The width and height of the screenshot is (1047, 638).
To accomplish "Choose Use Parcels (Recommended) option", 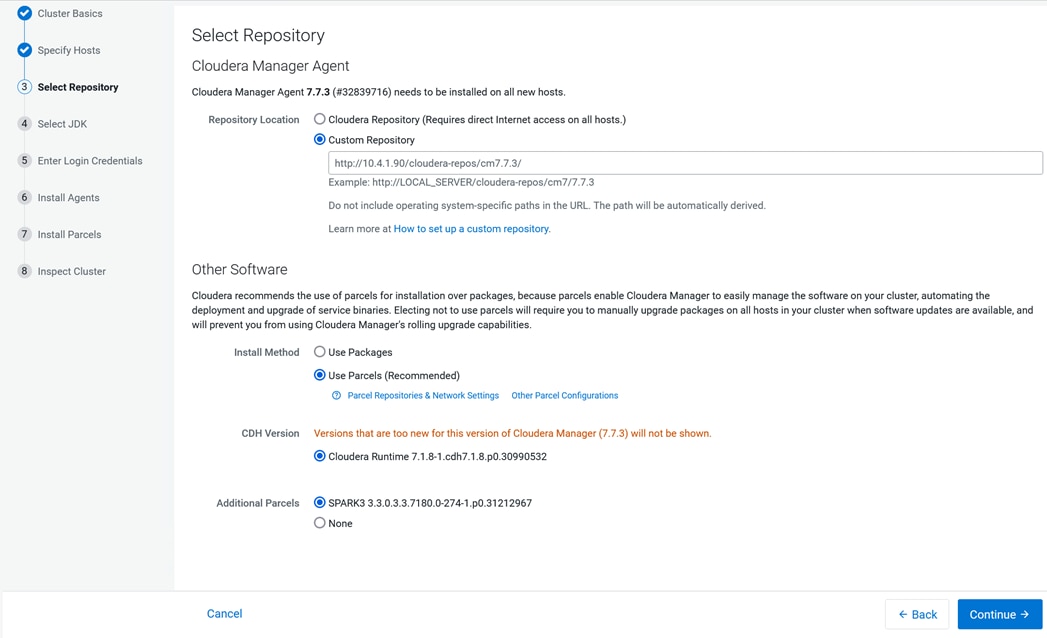I will 320,375.
